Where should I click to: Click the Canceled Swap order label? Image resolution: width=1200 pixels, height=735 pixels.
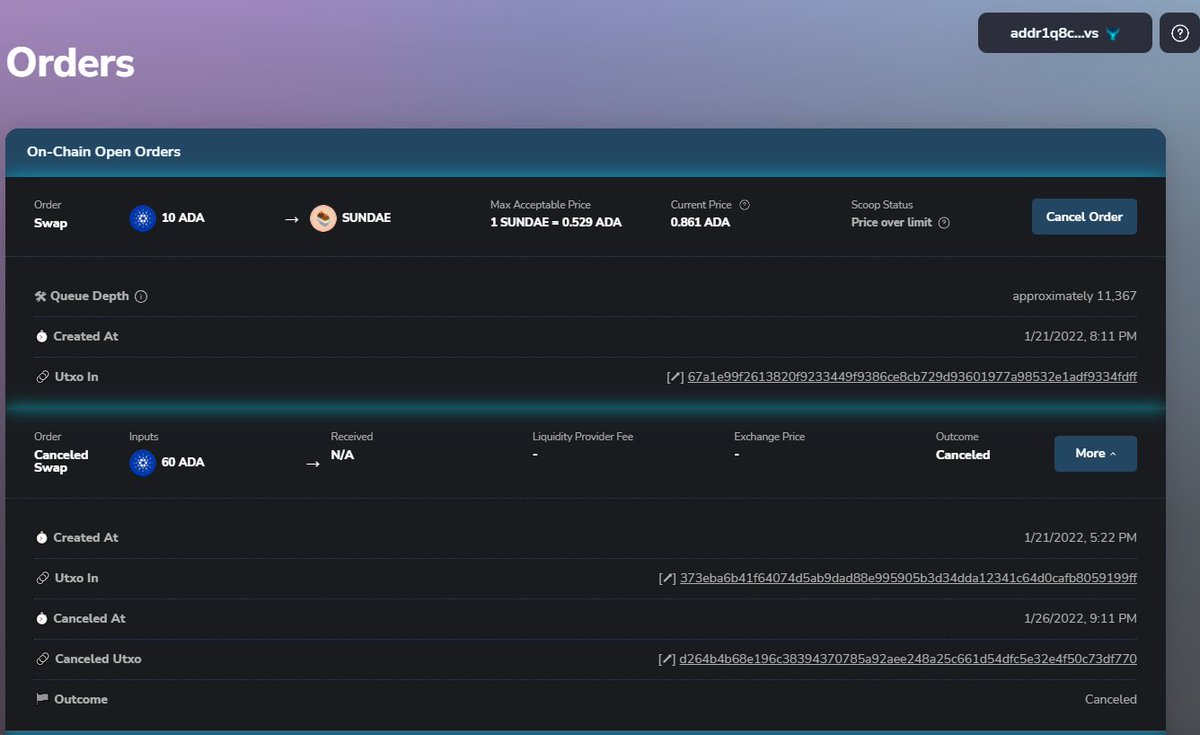click(x=61, y=461)
